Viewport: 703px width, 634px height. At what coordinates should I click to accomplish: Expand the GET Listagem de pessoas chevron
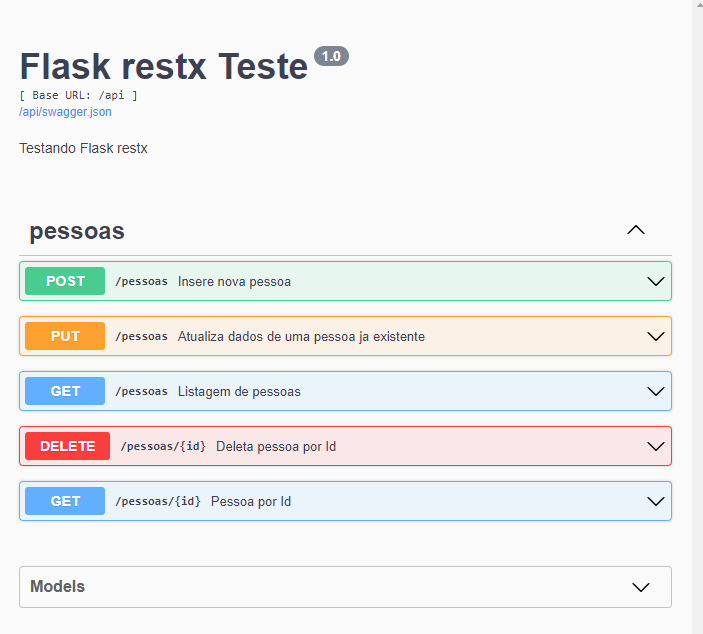(x=656, y=391)
